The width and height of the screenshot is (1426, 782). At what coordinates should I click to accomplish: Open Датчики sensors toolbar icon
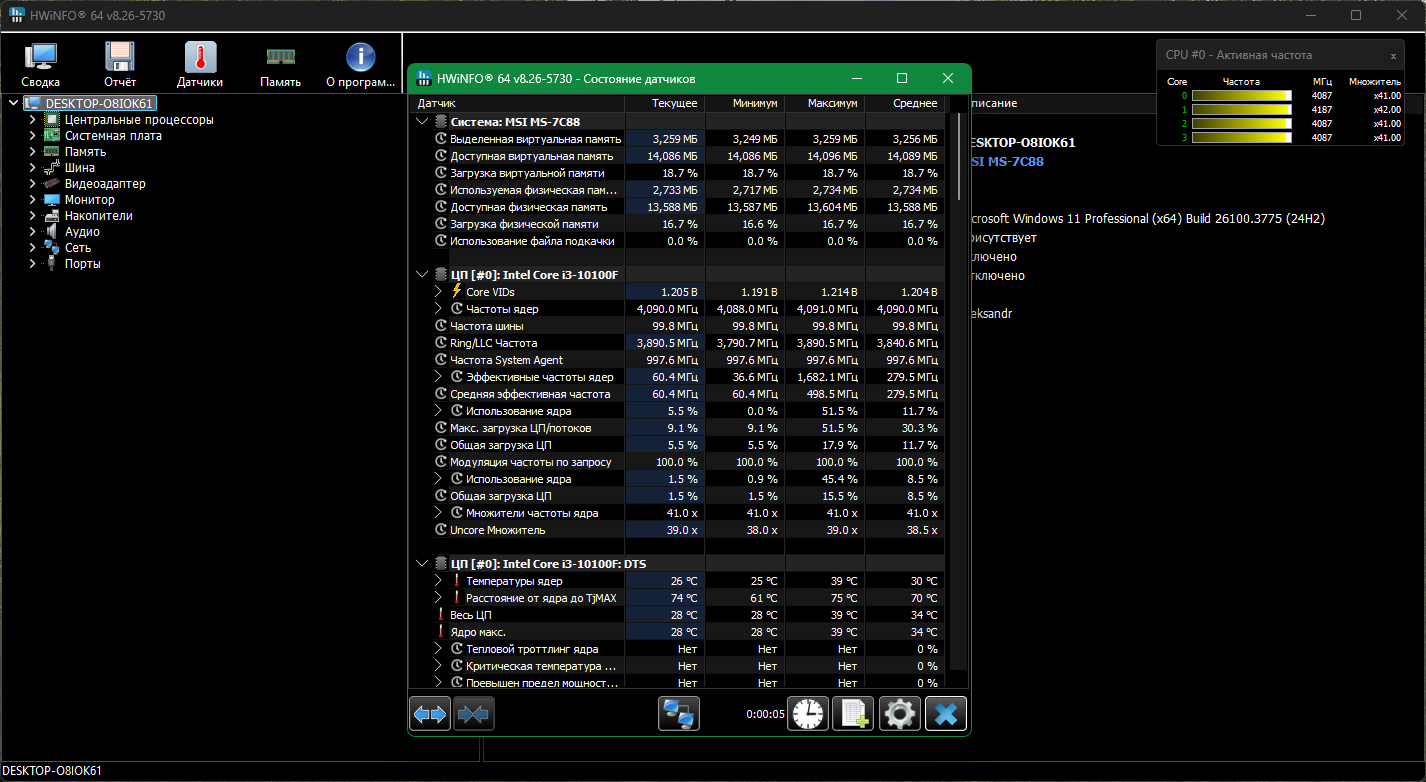tap(200, 65)
